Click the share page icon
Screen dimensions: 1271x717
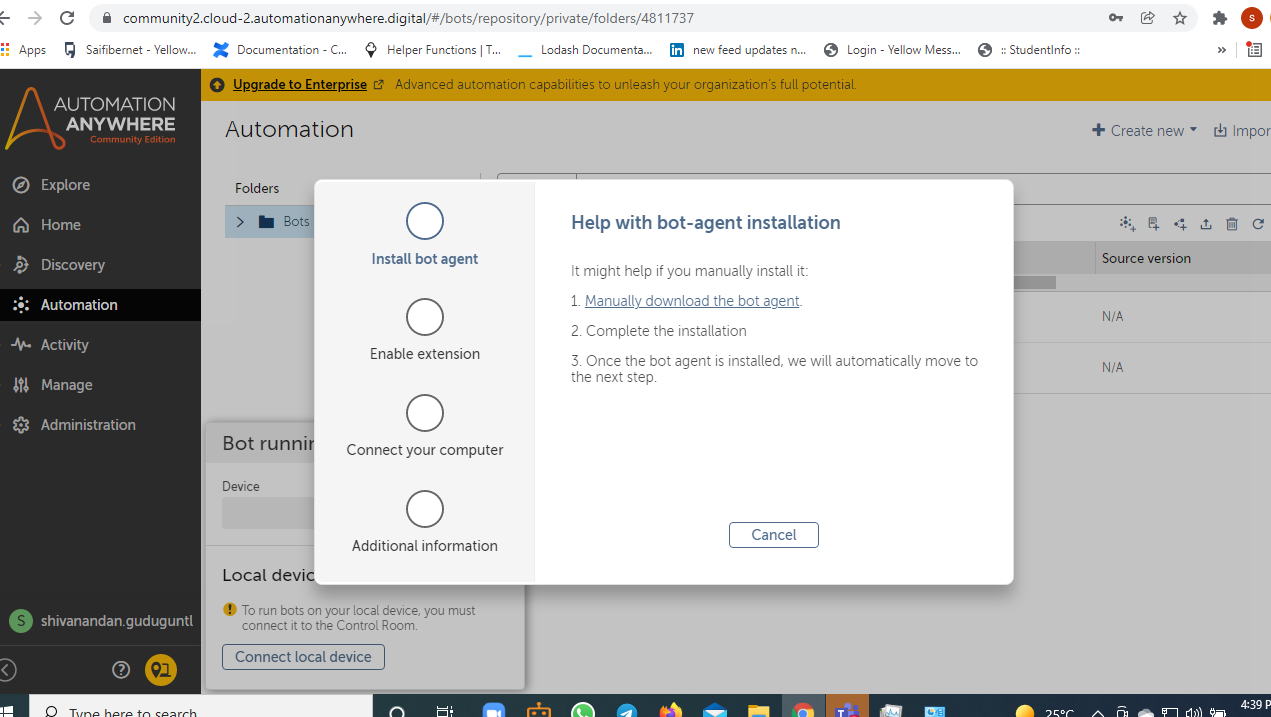[x=1148, y=18]
